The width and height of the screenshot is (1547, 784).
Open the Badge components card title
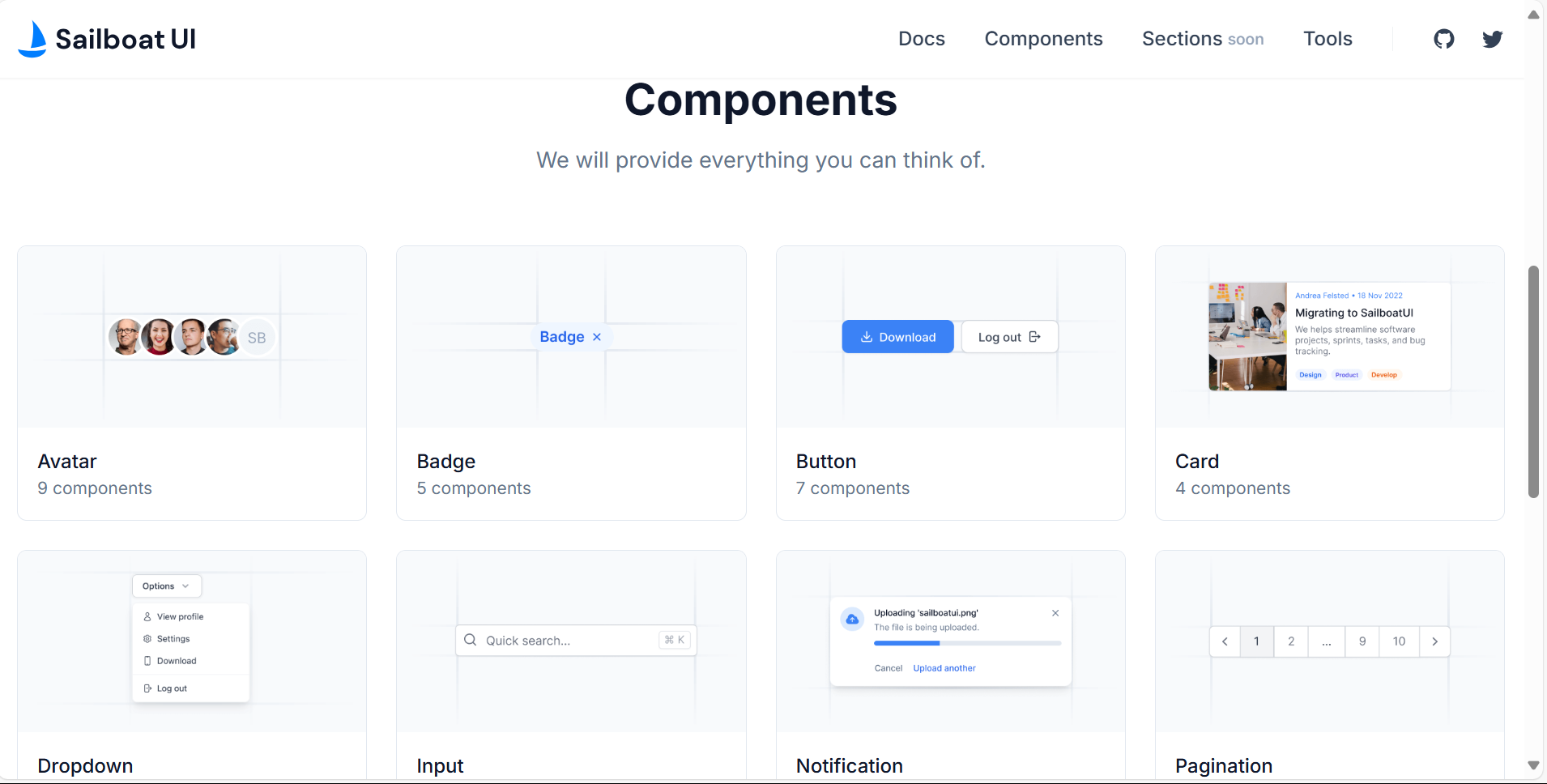pos(446,462)
